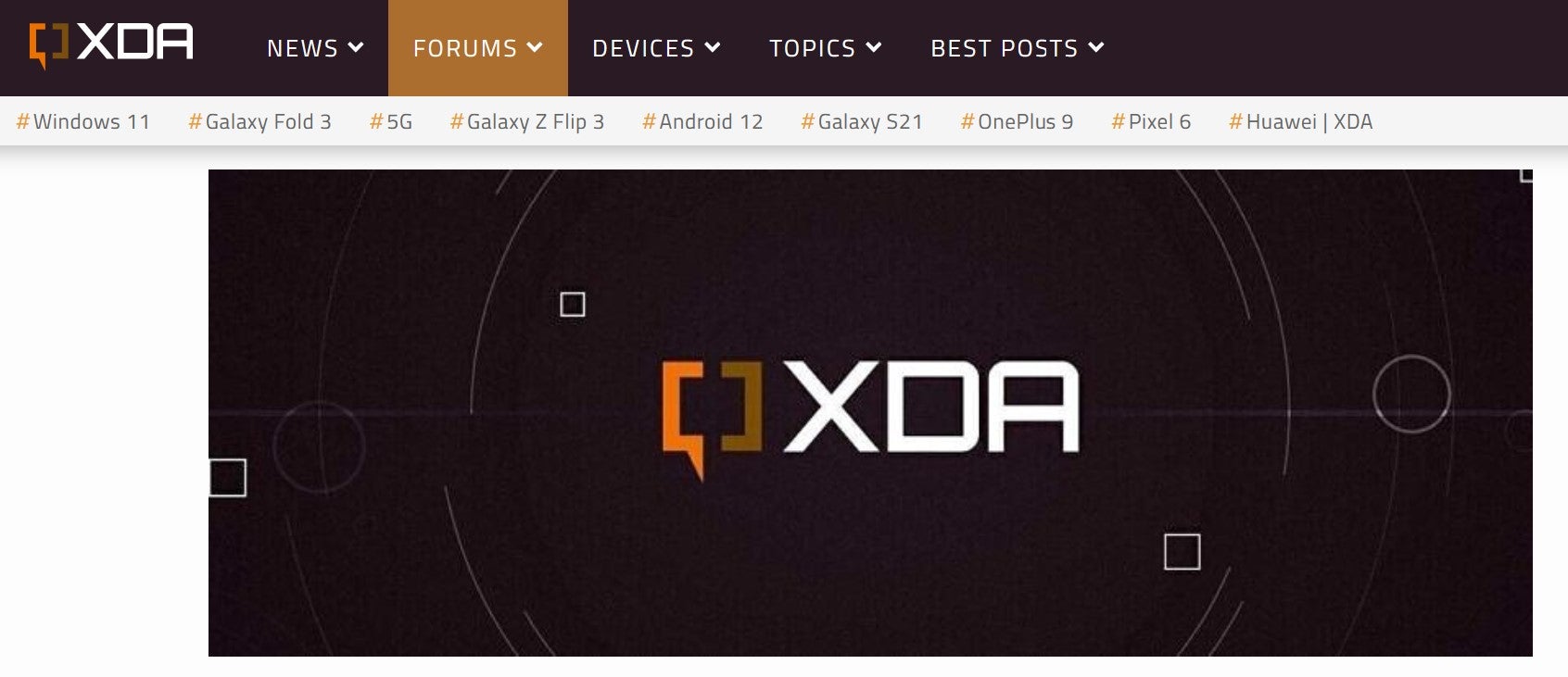
Task: Go to the Galaxy S21 tag
Action: click(x=862, y=121)
